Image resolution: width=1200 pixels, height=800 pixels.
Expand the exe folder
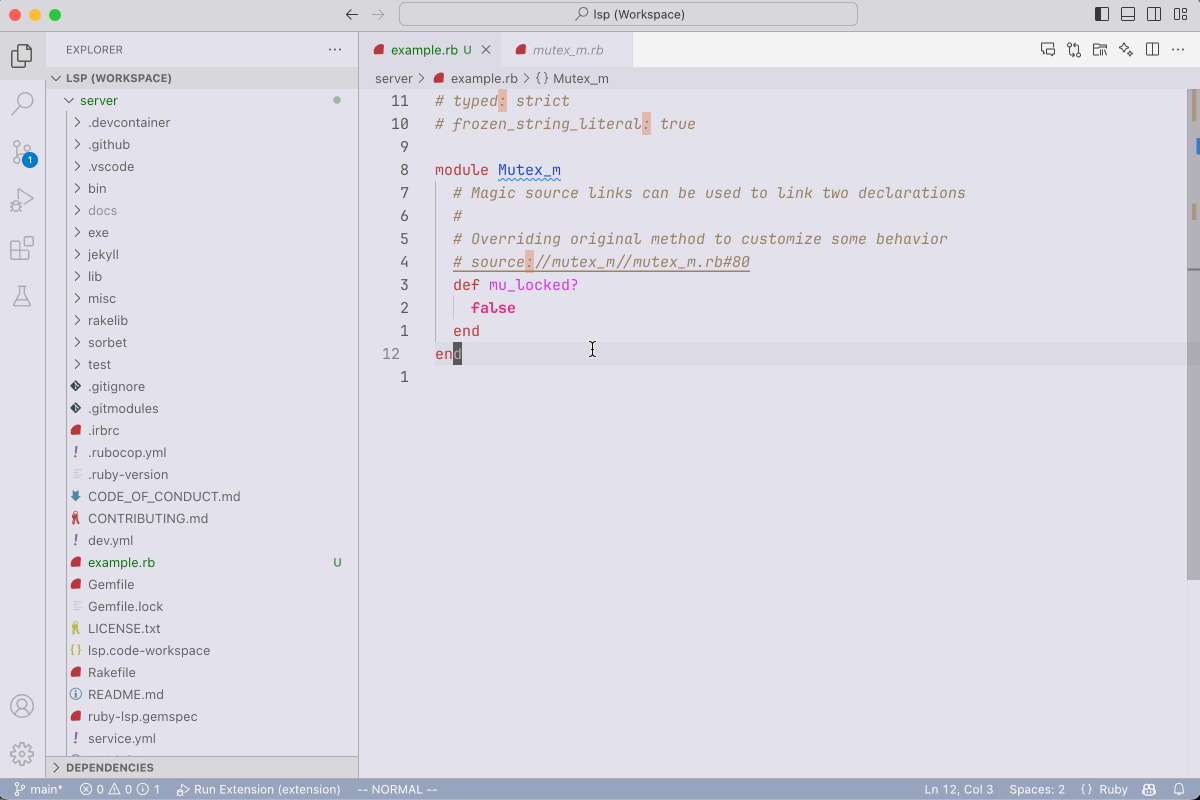tap(202, 232)
